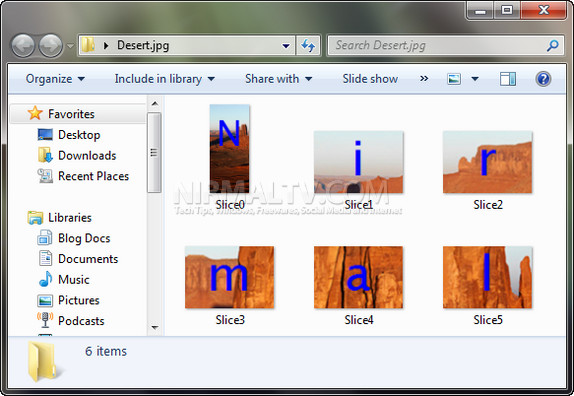Click the Help question mark icon

tap(543, 79)
